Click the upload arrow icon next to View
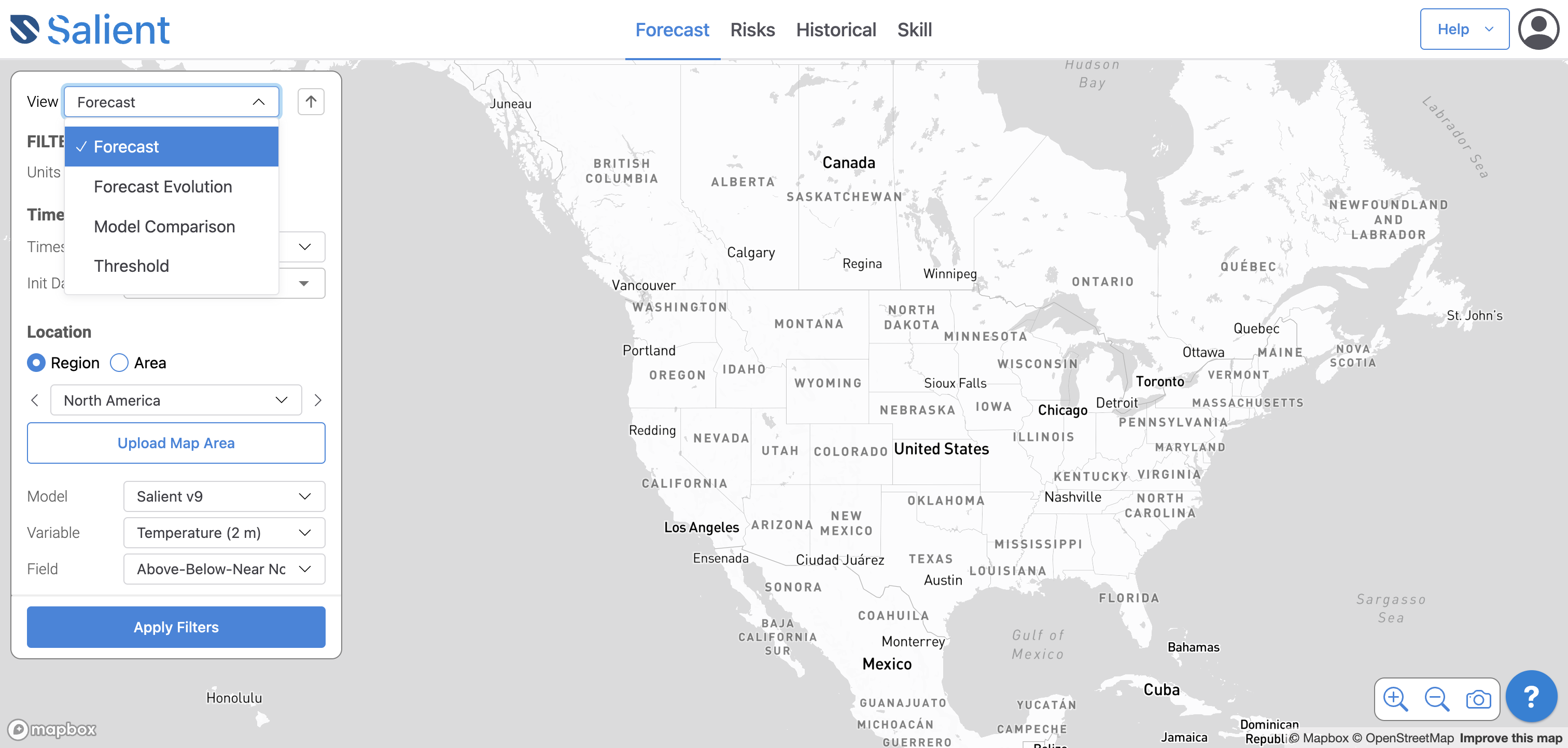Viewport: 1568px width, 748px height. point(311,101)
